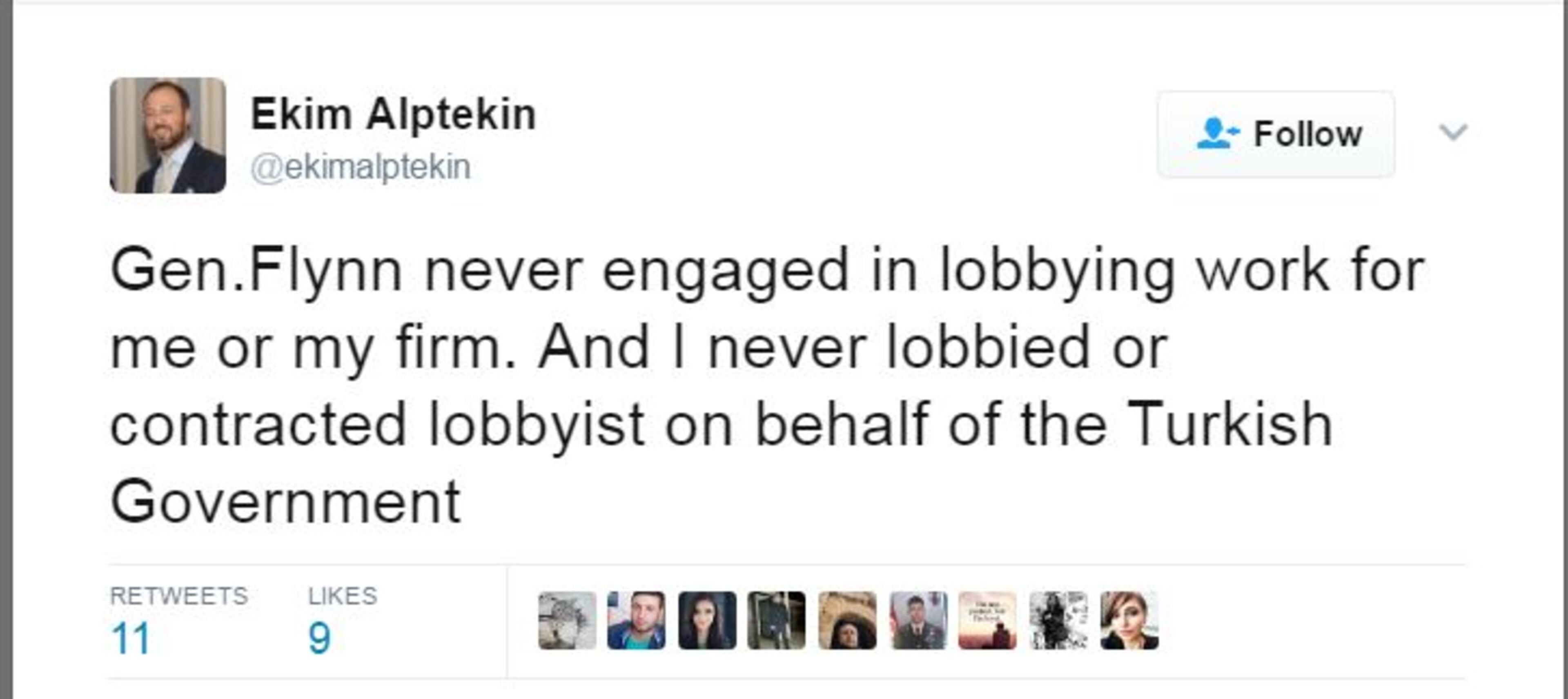This screenshot has height=699, width=1568.
Task: Open the avatar of dark-haired woman
Action: pos(707,620)
